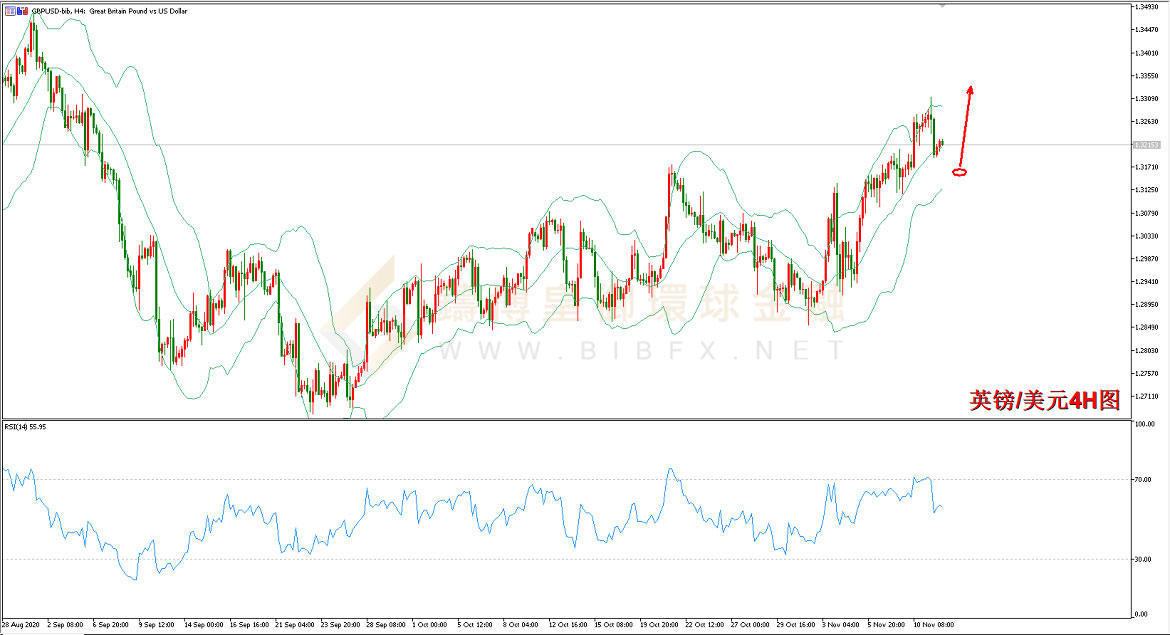
Task: Click the 19 Oct 20:00 time marker
Action: [x=659, y=625]
